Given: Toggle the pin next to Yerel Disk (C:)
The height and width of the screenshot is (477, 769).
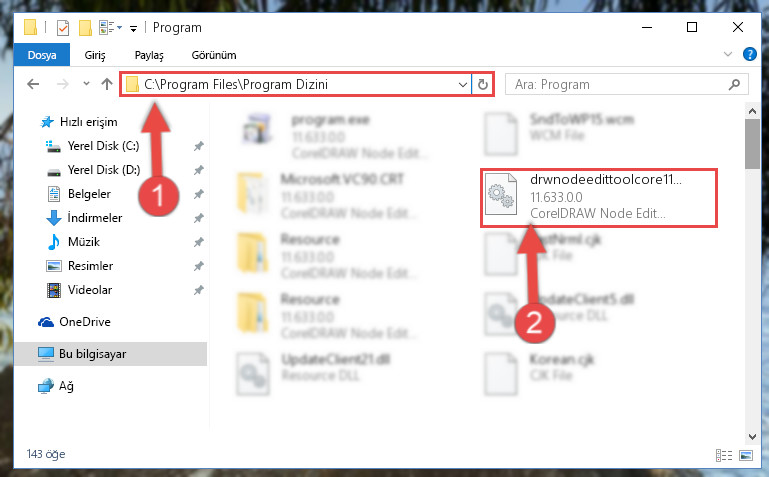Looking at the screenshot, I should (198, 146).
